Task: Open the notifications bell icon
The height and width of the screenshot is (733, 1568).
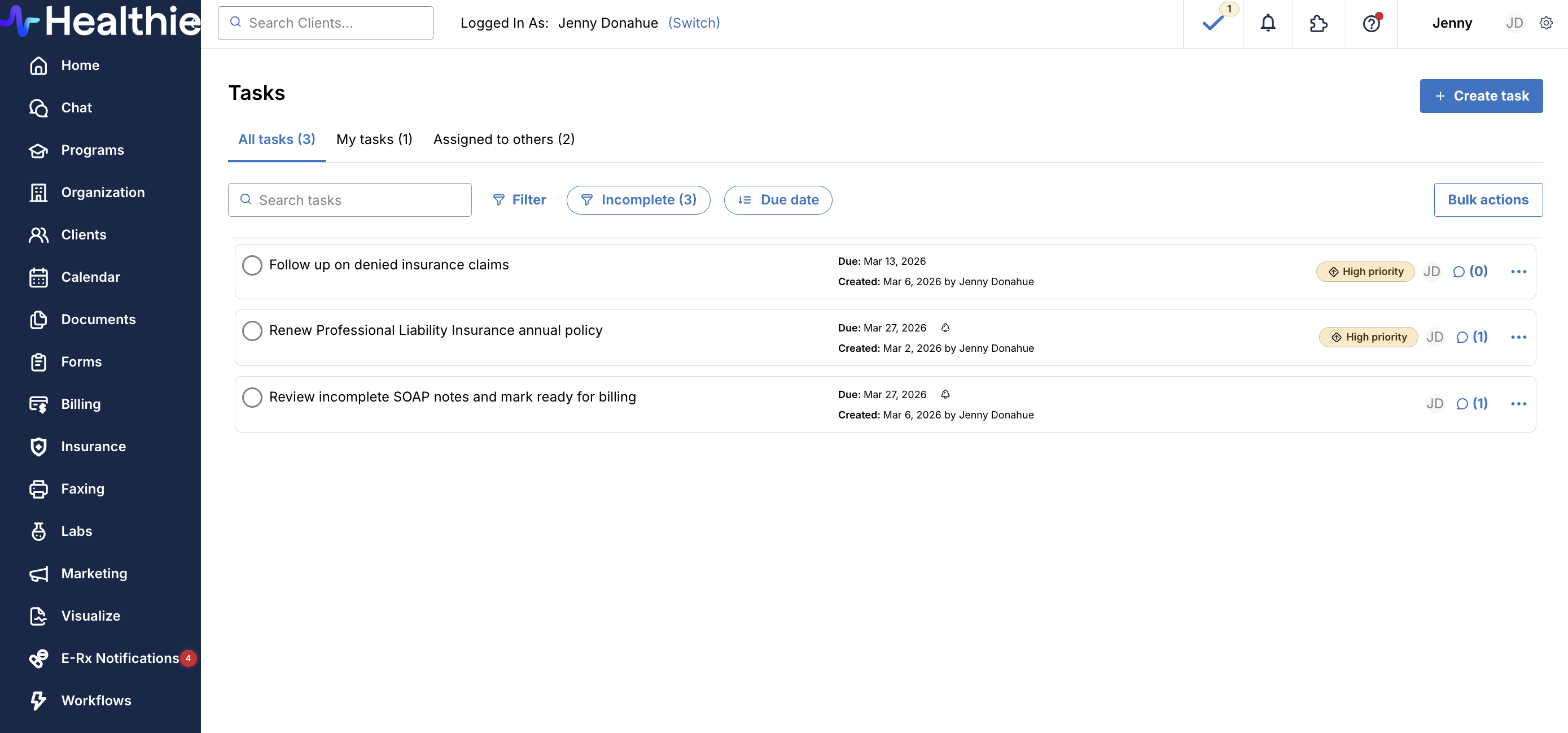Action: pyautogui.click(x=1267, y=23)
